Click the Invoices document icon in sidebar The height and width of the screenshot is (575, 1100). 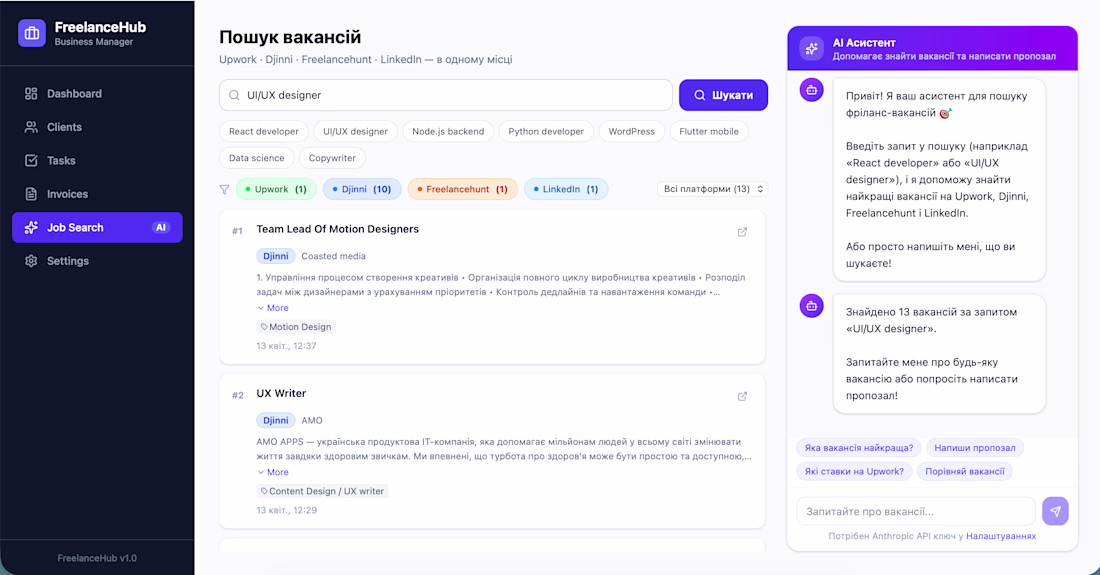[x=31, y=194]
